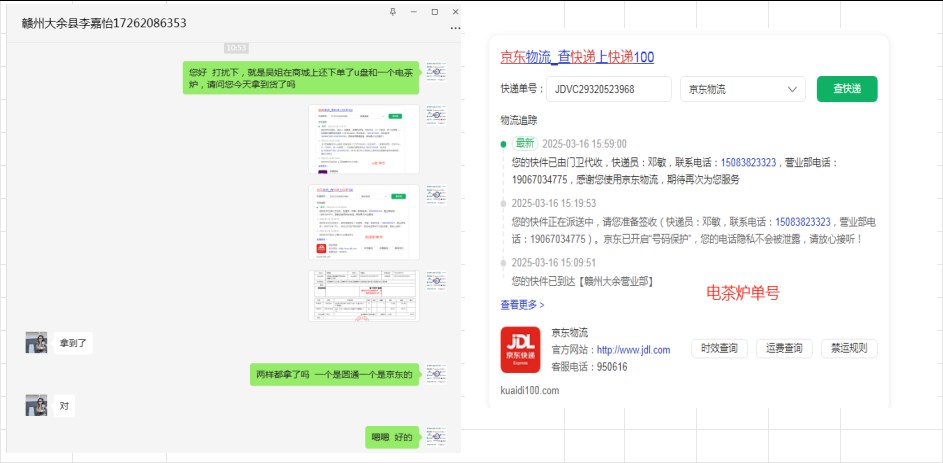Select the 您好 打扰下 message bubble
The image size is (943, 463).
pos(301,78)
